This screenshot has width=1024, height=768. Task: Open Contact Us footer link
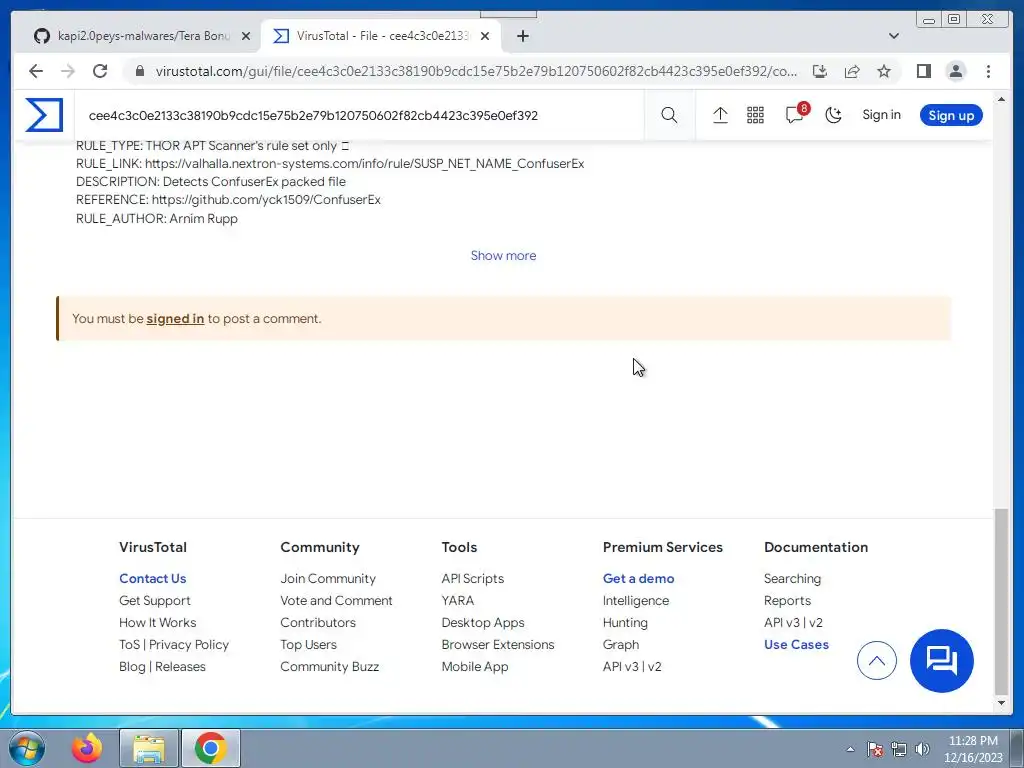pos(152,579)
